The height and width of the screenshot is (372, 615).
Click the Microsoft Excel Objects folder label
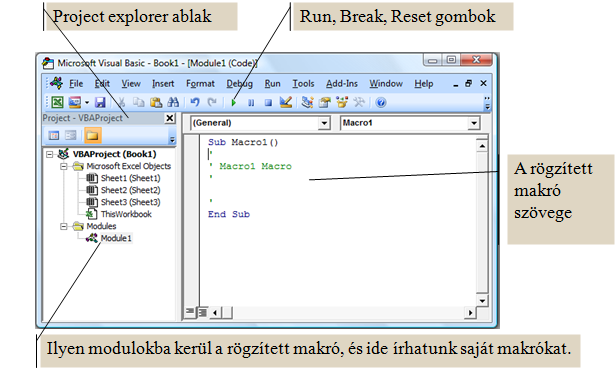click(x=129, y=166)
